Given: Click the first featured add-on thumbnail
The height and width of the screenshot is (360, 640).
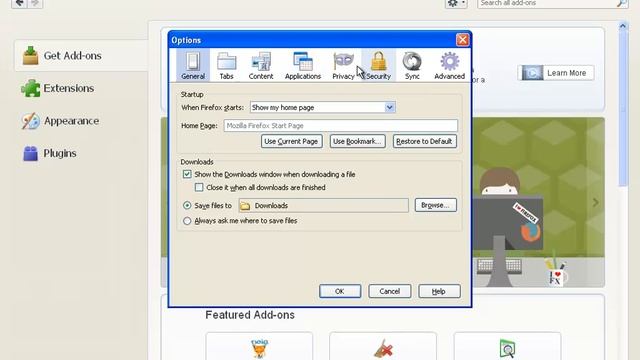Looking at the screenshot, I should tap(259, 348).
